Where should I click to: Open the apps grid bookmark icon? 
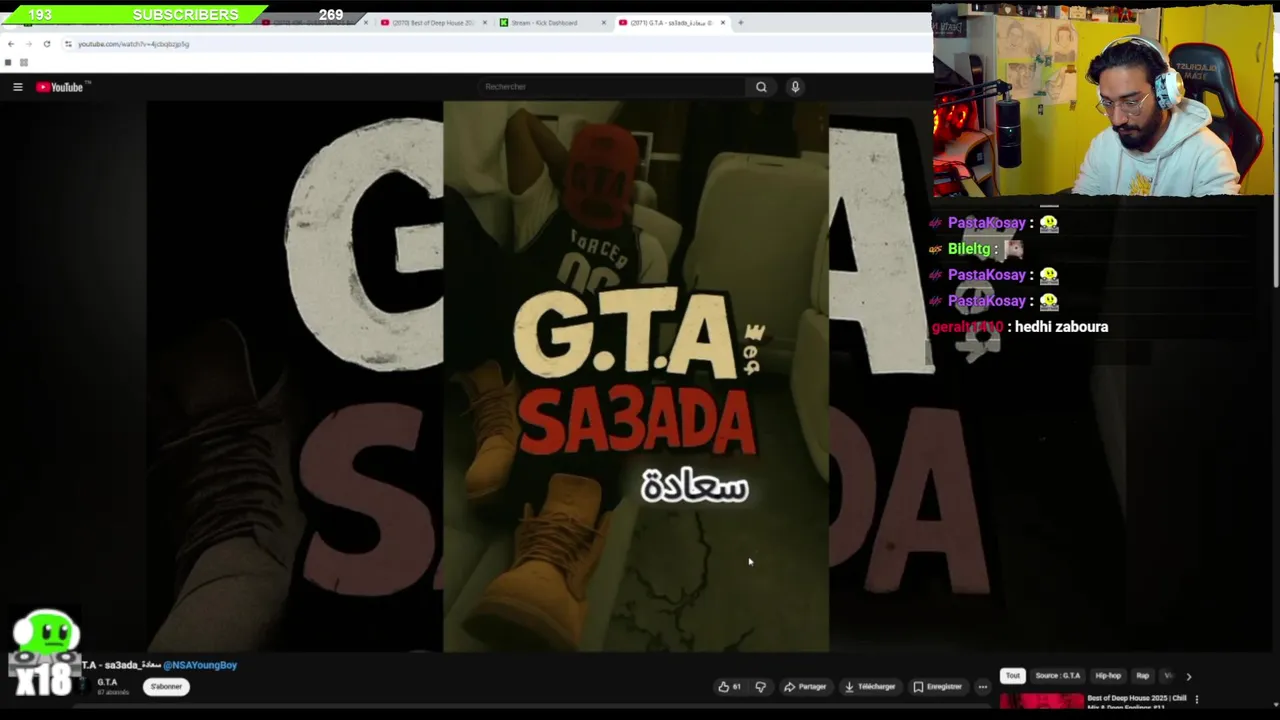click(x=24, y=62)
